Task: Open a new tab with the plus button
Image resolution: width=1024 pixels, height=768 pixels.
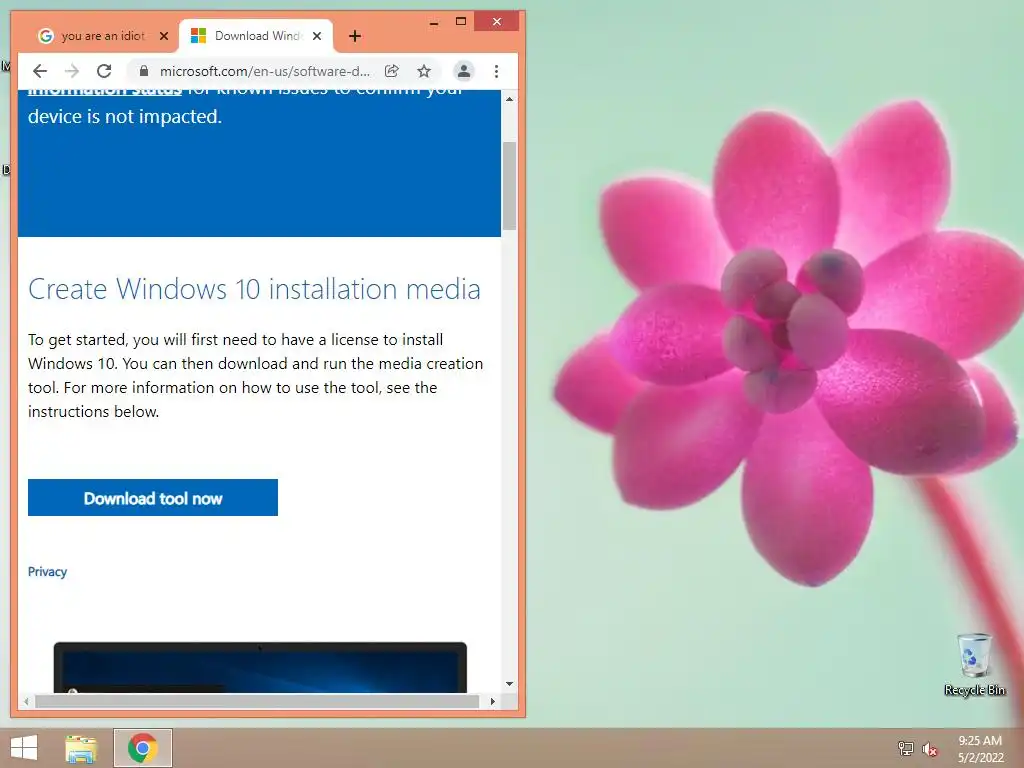Action: point(355,37)
